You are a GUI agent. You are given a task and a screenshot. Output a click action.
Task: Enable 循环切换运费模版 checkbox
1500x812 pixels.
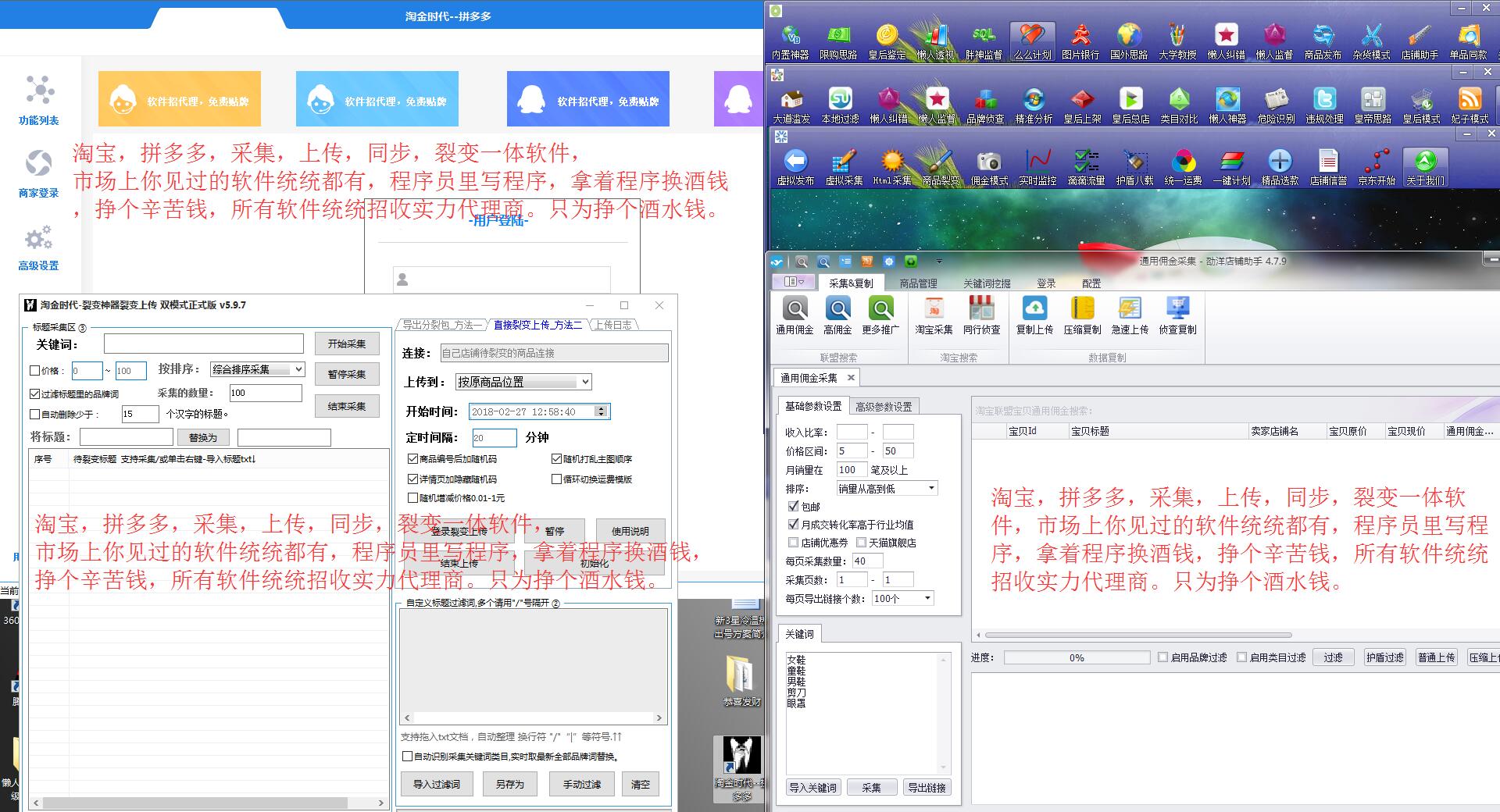(557, 479)
